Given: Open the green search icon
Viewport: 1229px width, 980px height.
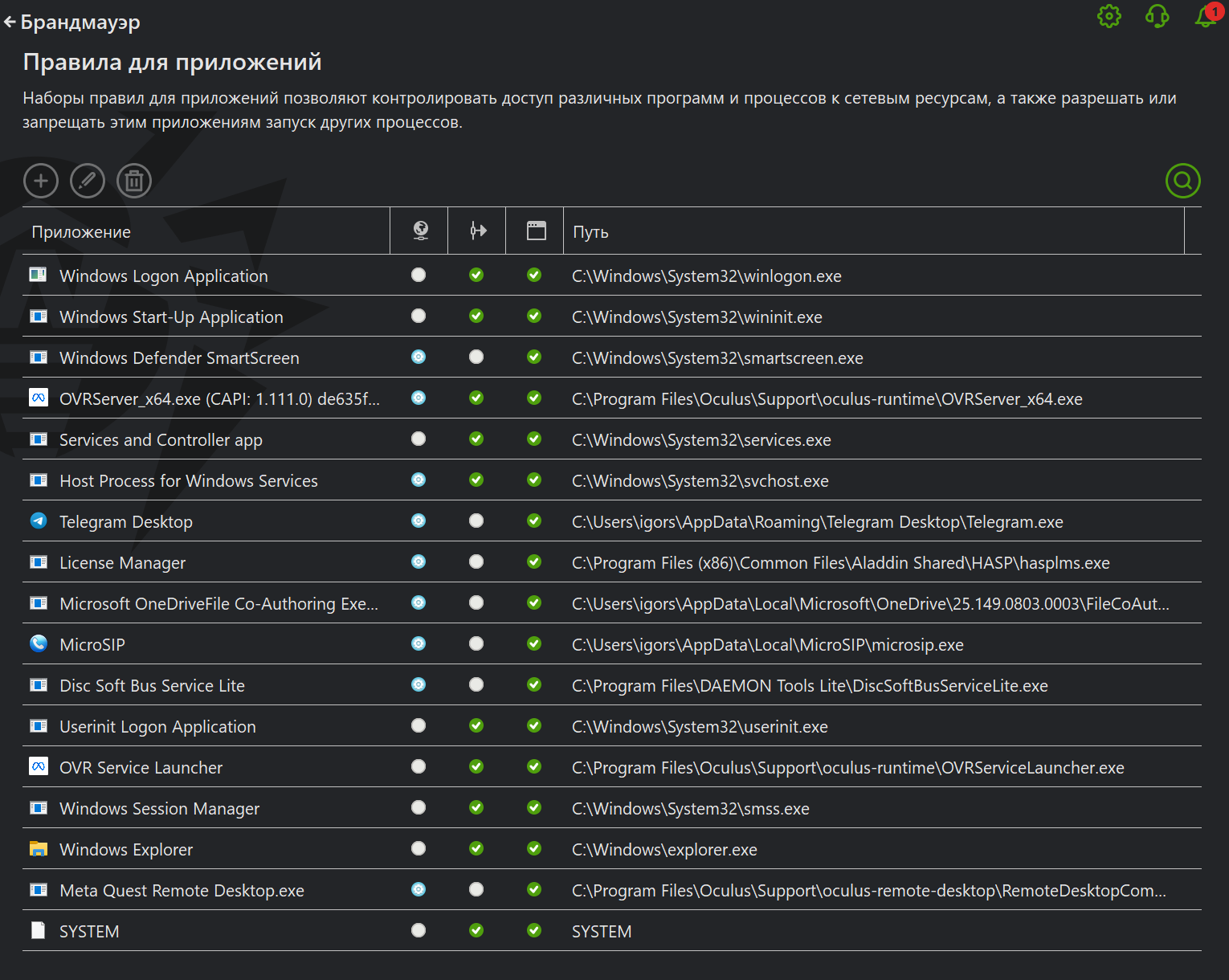Looking at the screenshot, I should point(1182,181).
